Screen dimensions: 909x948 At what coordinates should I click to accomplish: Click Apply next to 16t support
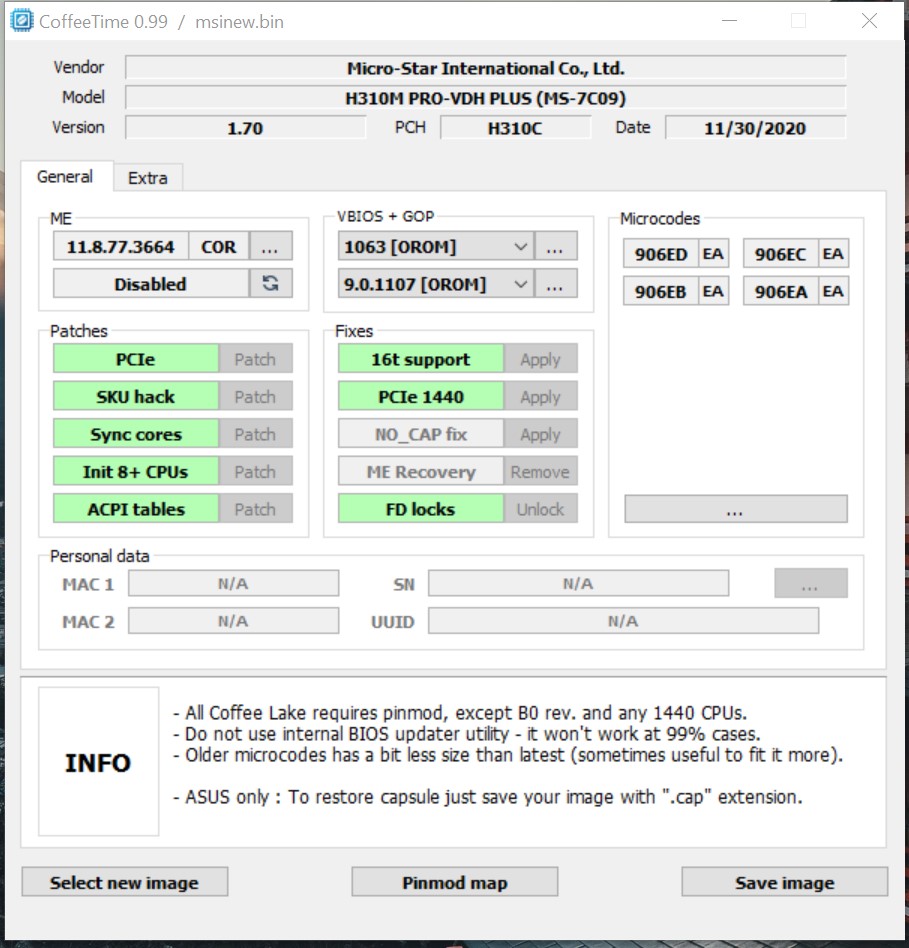540,359
